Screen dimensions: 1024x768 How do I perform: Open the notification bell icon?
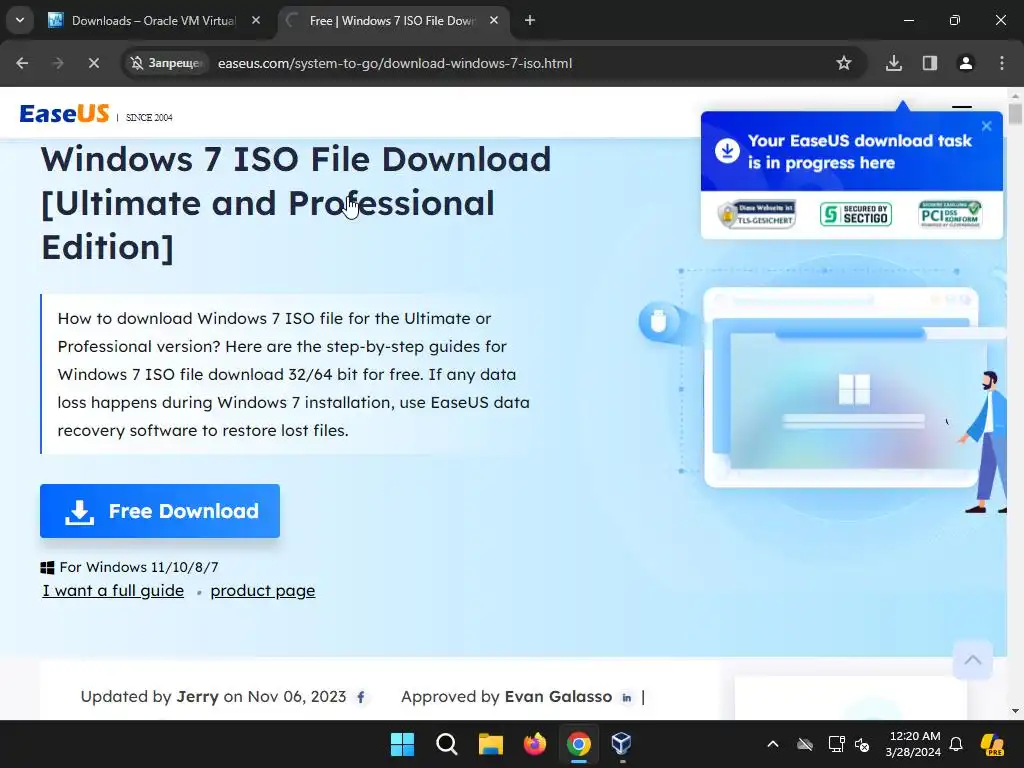point(956,744)
